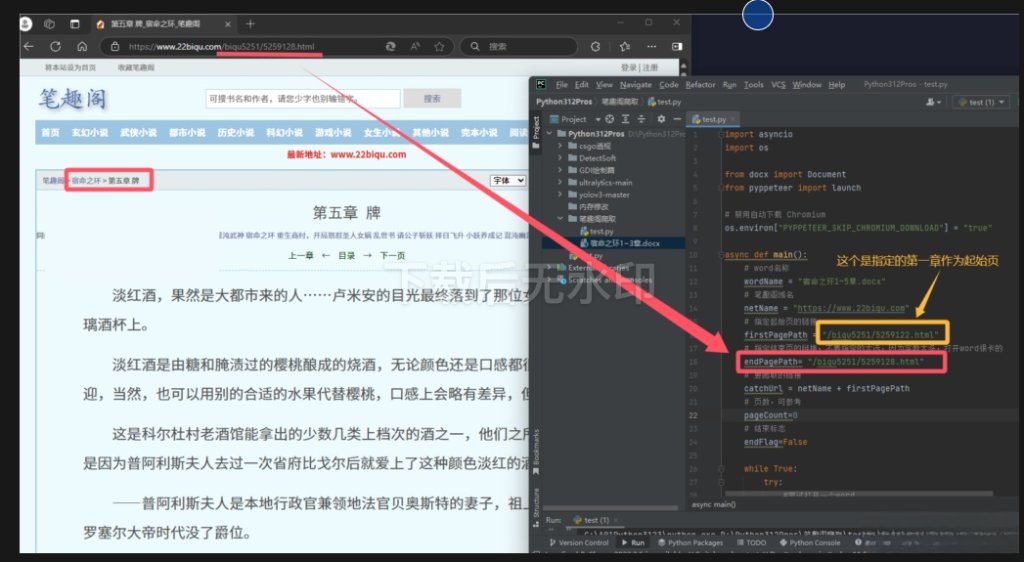Click the refresh icon inside the address bar
Viewport: 1024px width, 562px height.
point(391,46)
